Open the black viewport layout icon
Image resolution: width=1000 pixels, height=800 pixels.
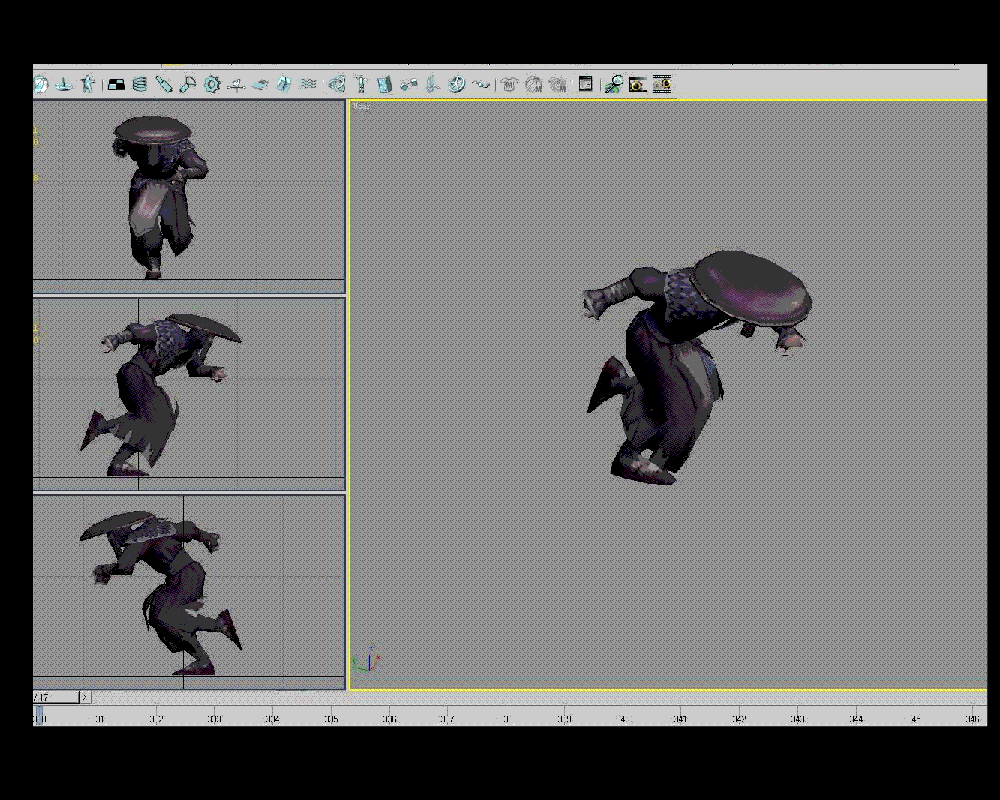coord(116,84)
